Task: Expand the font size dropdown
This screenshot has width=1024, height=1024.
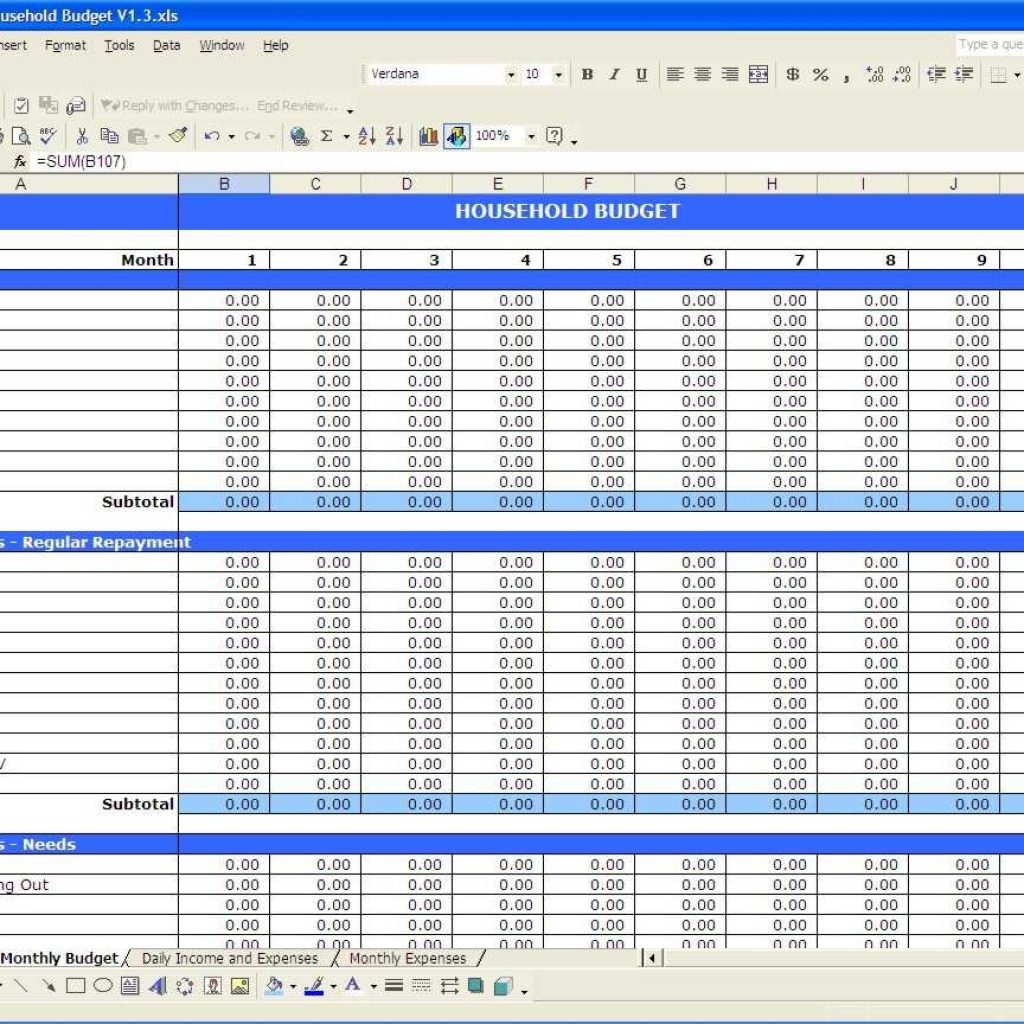Action: (x=558, y=74)
